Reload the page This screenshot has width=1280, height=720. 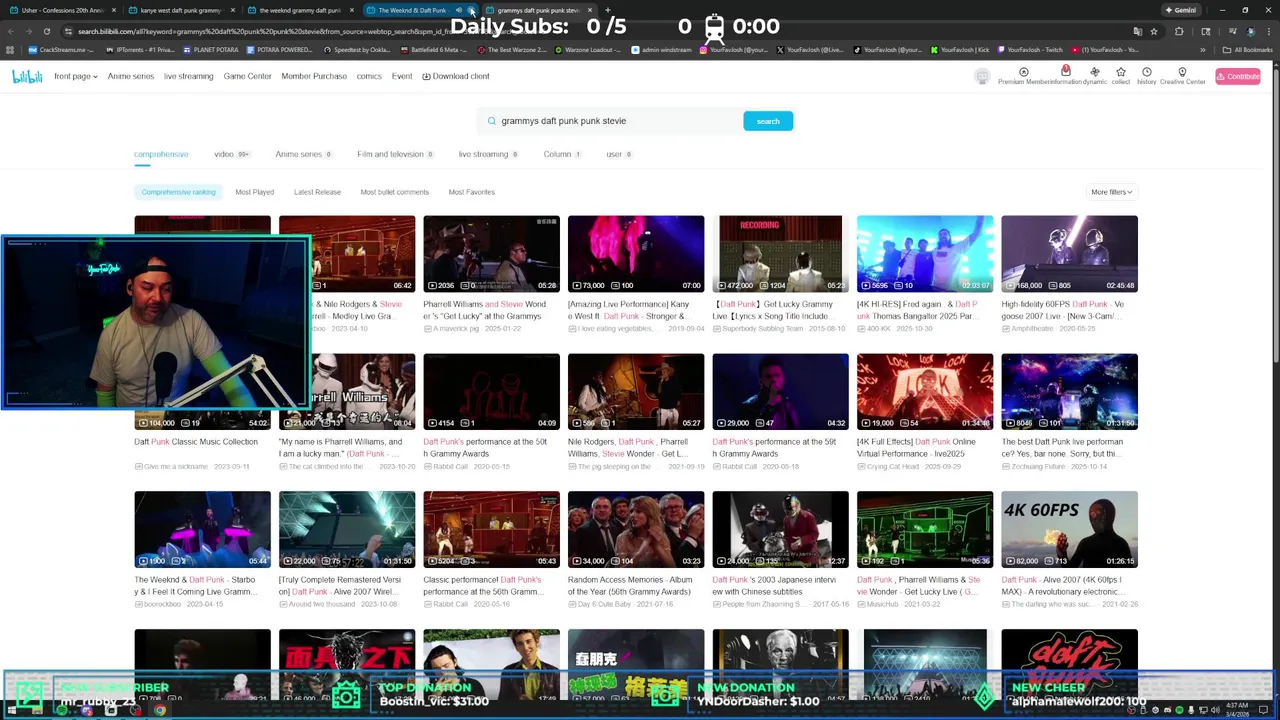pyautogui.click(x=46, y=31)
